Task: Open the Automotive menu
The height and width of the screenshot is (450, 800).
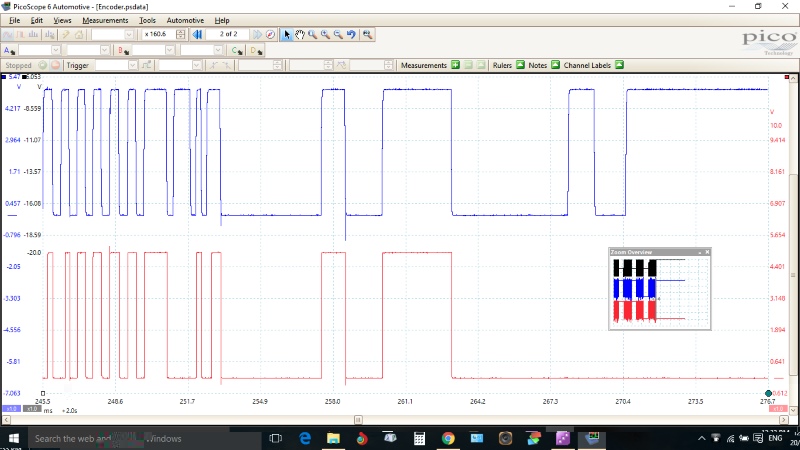Action: pos(185,20)
